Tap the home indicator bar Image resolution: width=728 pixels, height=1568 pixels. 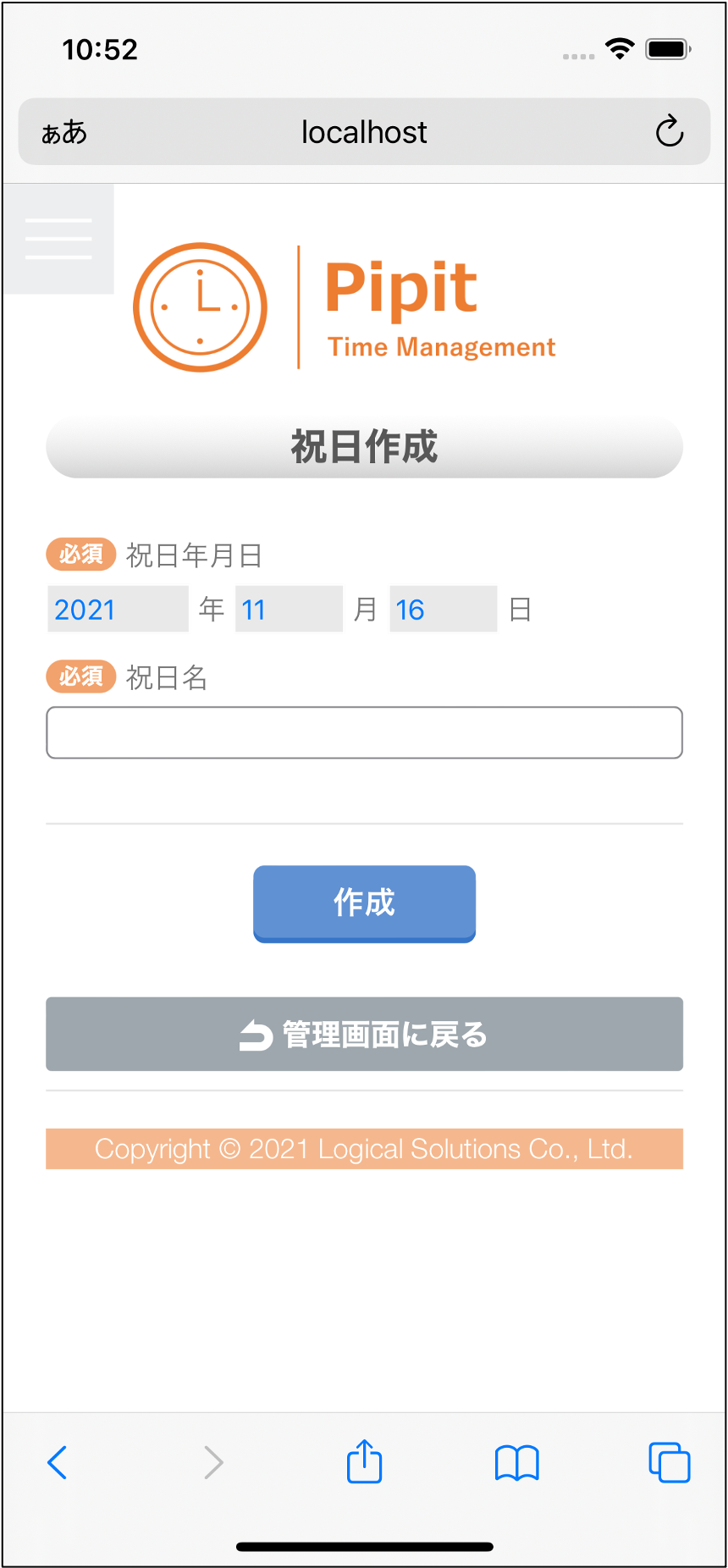point(364,1547)
